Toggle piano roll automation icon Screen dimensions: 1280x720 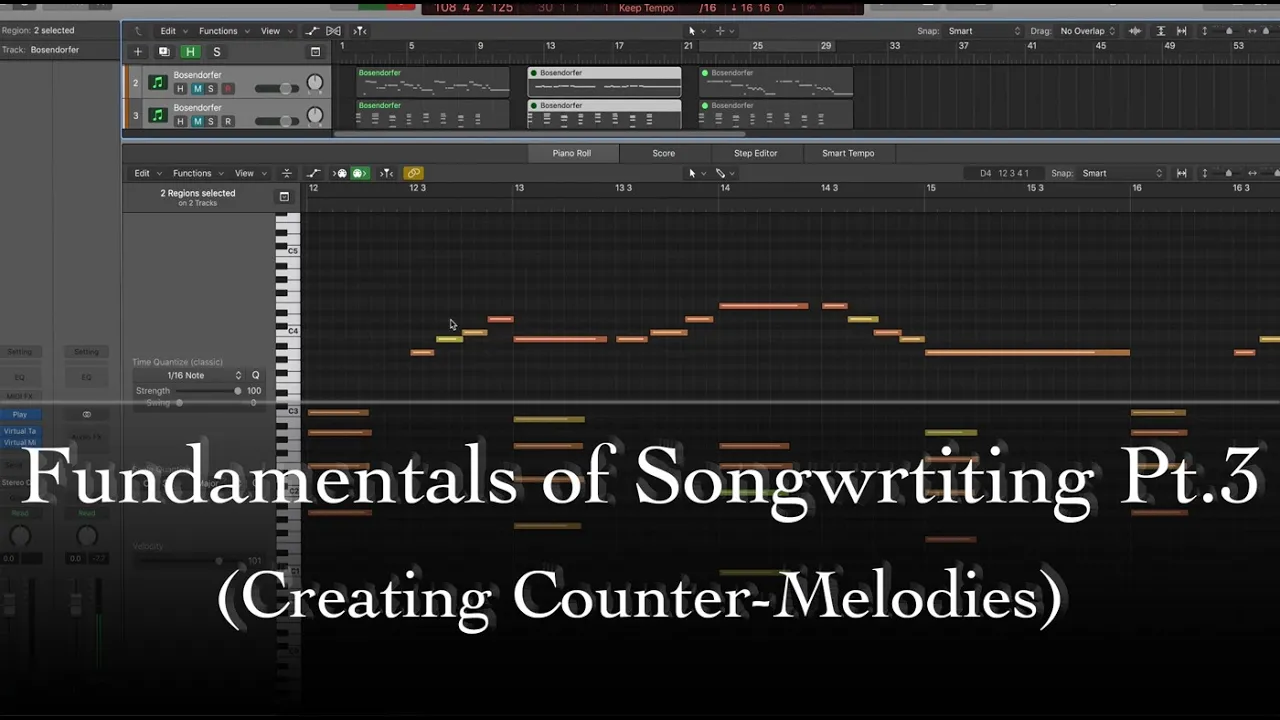(313, 173)
